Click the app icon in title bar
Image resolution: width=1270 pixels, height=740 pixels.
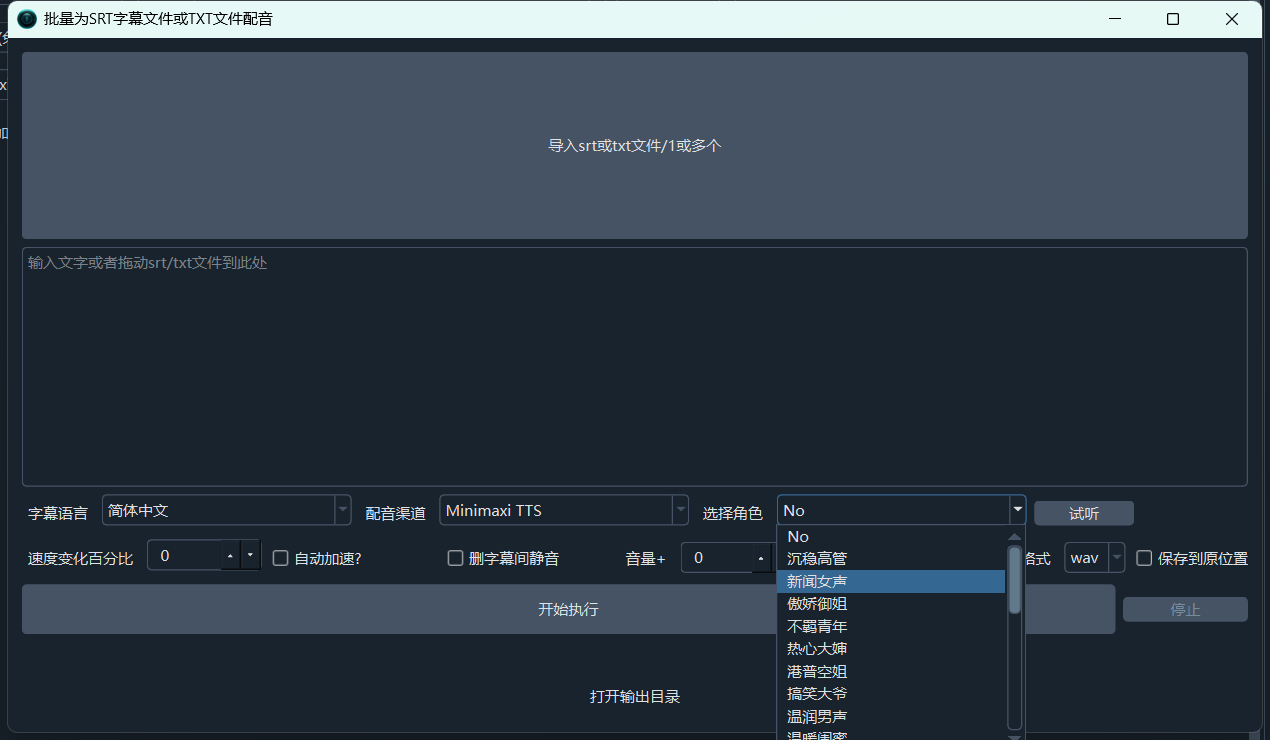[x=28, y=19]
